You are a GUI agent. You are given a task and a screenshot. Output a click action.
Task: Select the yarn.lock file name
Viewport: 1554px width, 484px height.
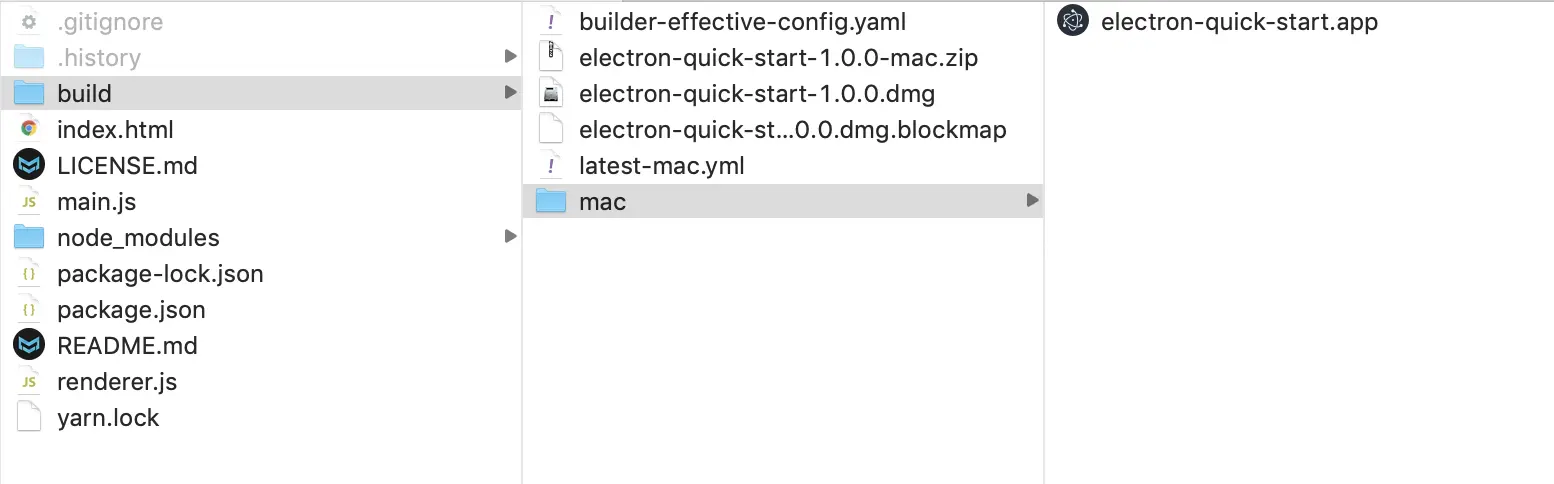108,417
